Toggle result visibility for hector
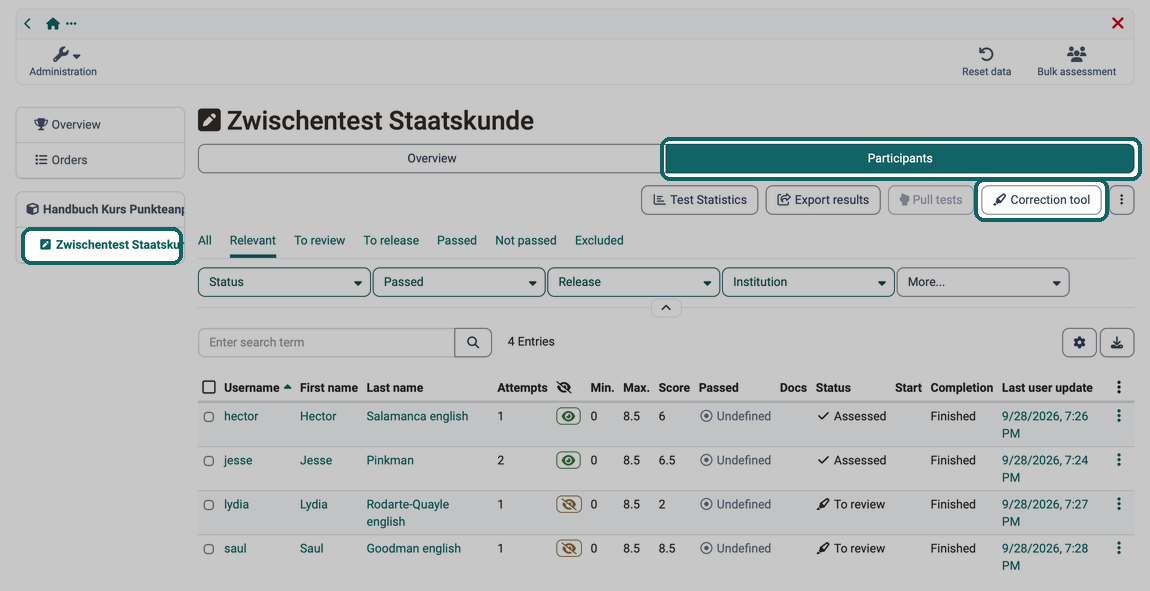 [568, 416]
